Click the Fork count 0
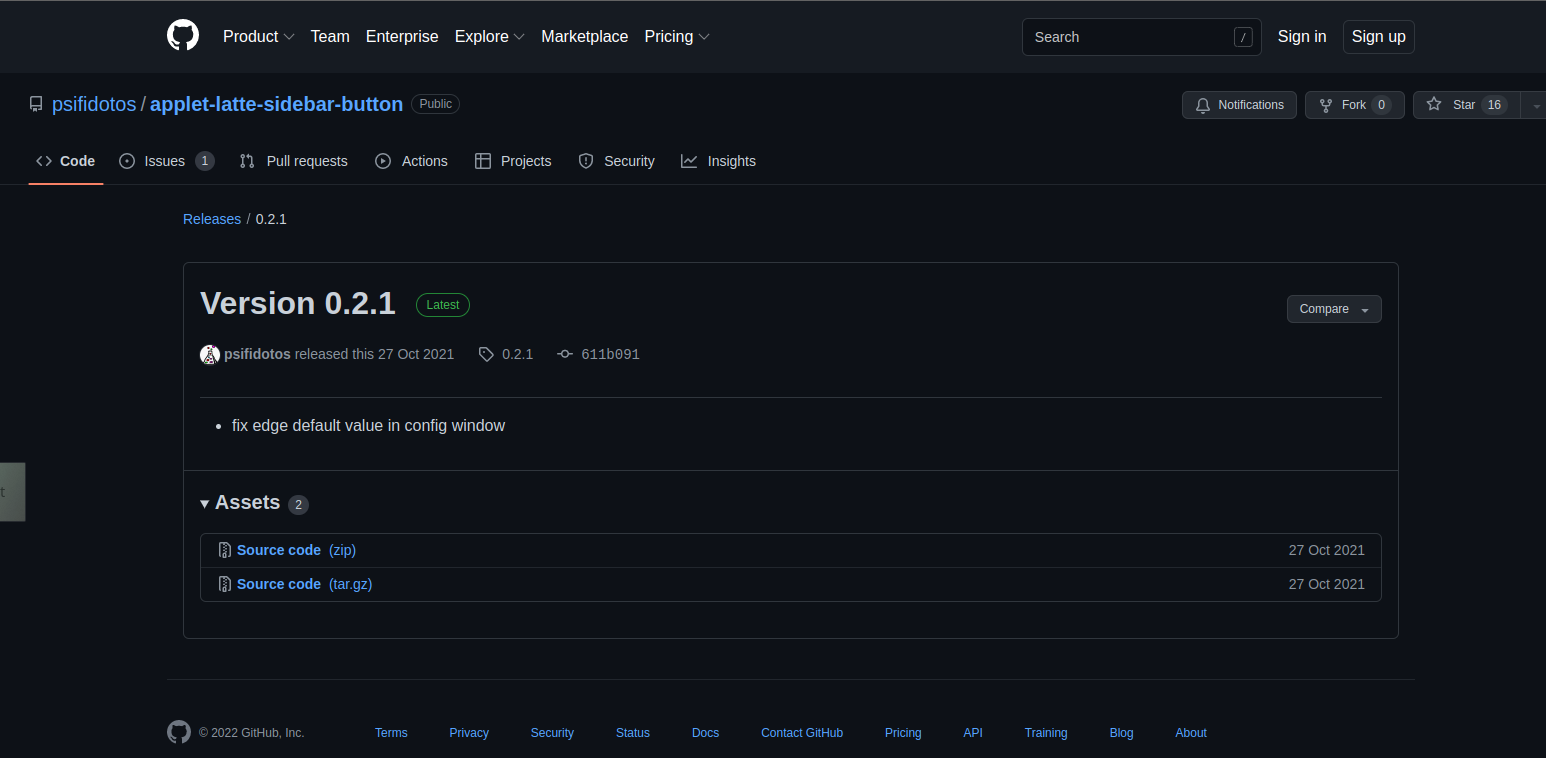1546x758 pixels. (1381, 105)
